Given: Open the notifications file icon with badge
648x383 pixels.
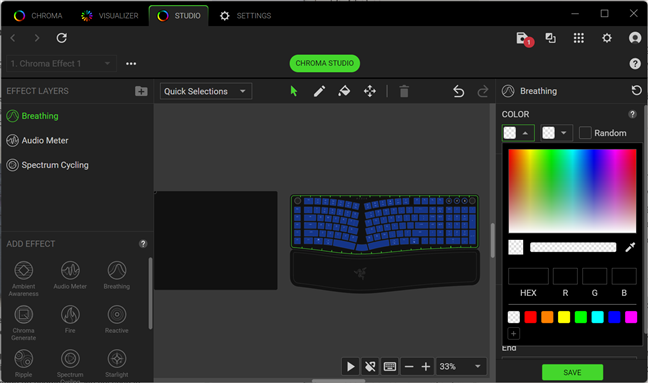Looking at the screenshot, I should (x=524, y=39).
